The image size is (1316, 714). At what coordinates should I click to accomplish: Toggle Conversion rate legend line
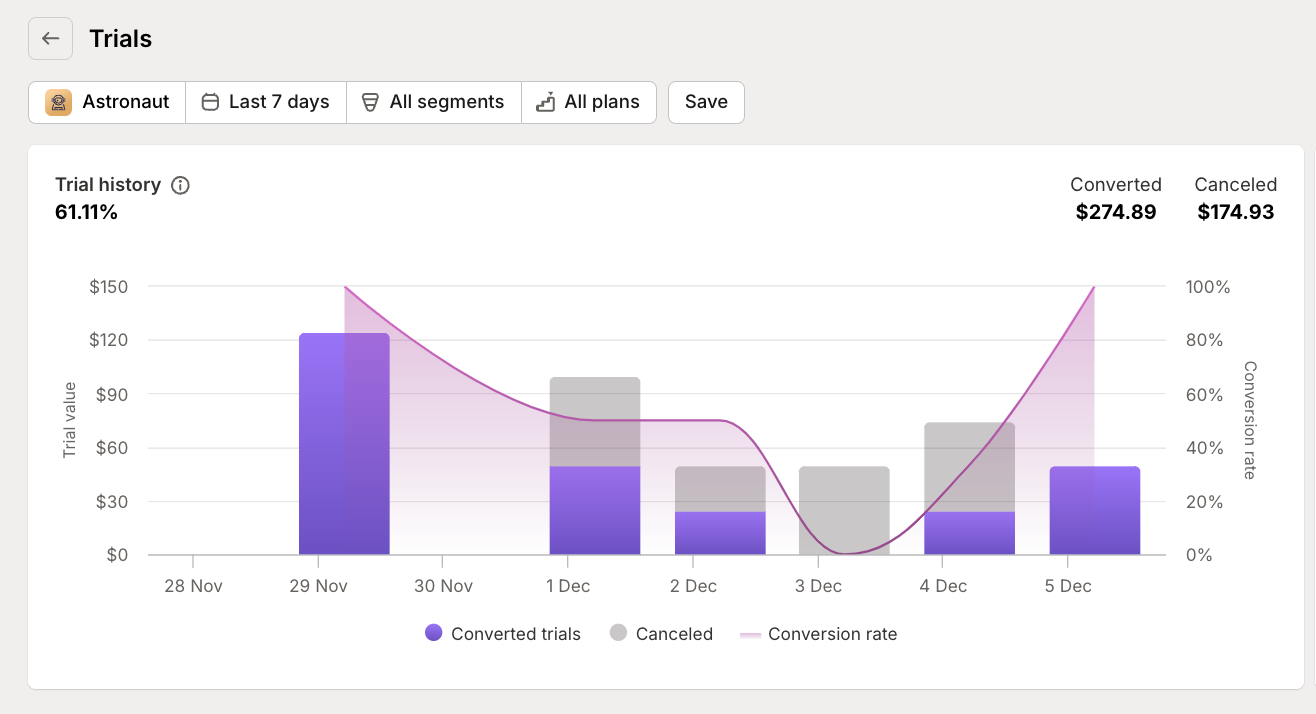click(x=750, y=635)
